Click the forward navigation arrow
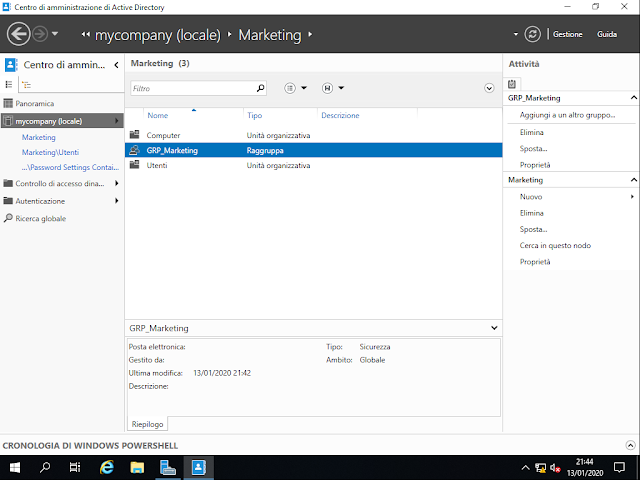 click(40, 34)
